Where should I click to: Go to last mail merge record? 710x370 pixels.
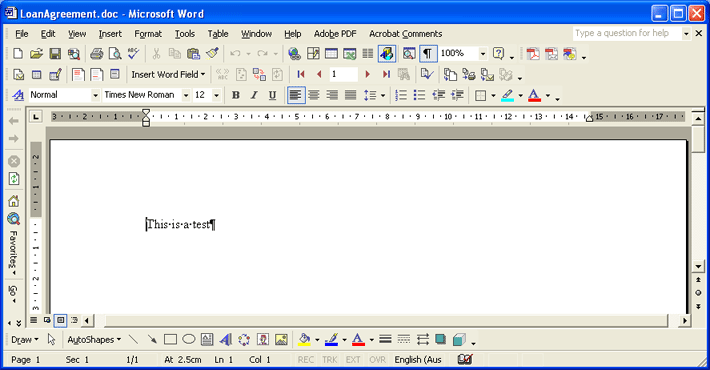pyautogui.click(x=386, y=74)
